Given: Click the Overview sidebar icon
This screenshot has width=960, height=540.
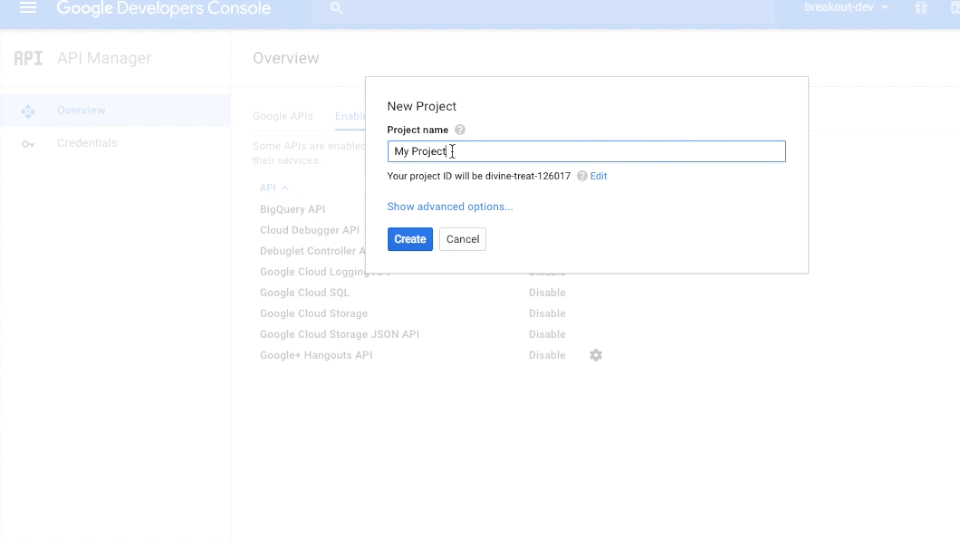Looking at the screenshot, I should tap(28, 111).
